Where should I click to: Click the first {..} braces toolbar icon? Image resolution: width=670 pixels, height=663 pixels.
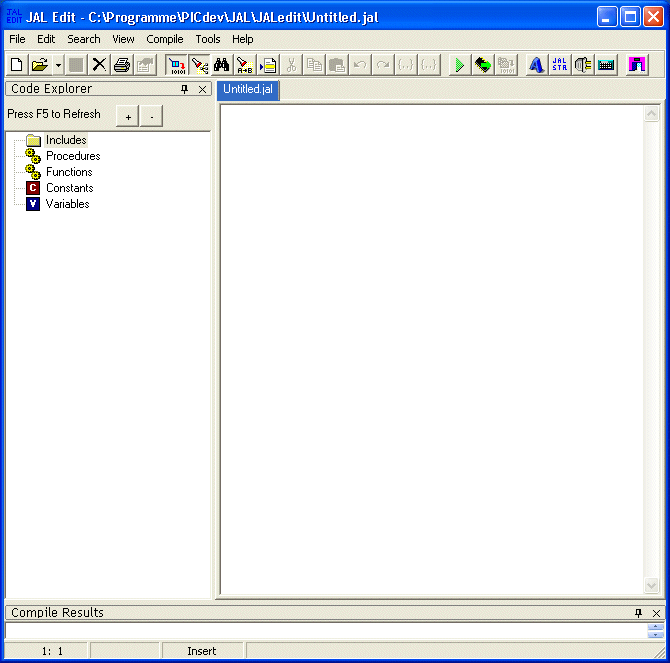pos(406,65)
